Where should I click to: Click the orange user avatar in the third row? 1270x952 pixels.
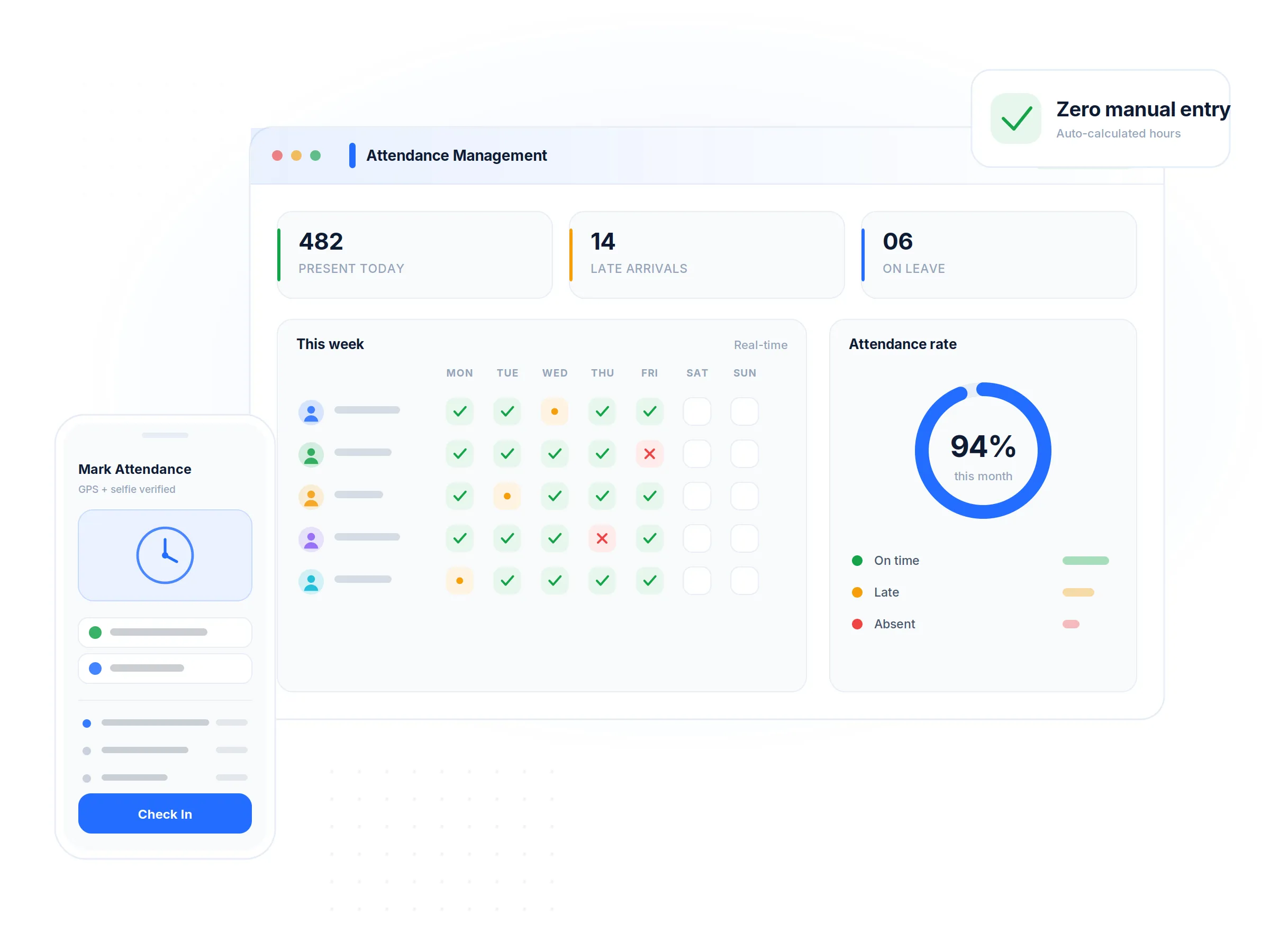[x=311, y=497]
